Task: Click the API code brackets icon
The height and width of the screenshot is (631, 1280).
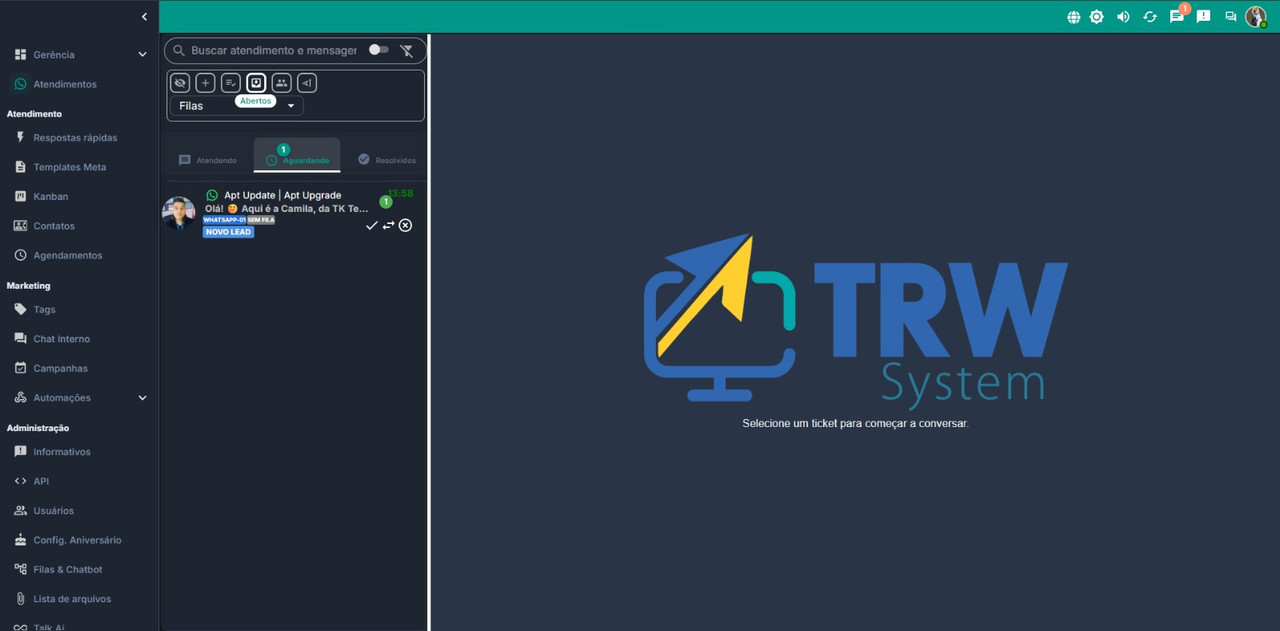Action: 20,481
